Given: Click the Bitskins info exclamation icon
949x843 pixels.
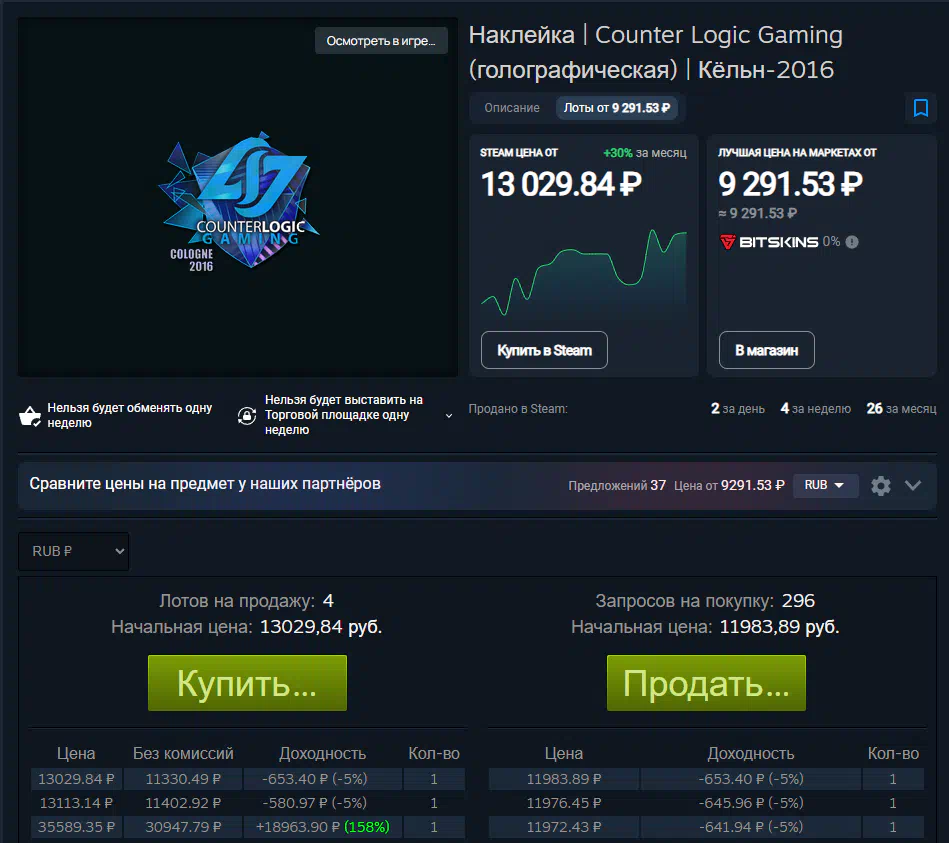Looking at the screenshot, I should coord(852,242).
